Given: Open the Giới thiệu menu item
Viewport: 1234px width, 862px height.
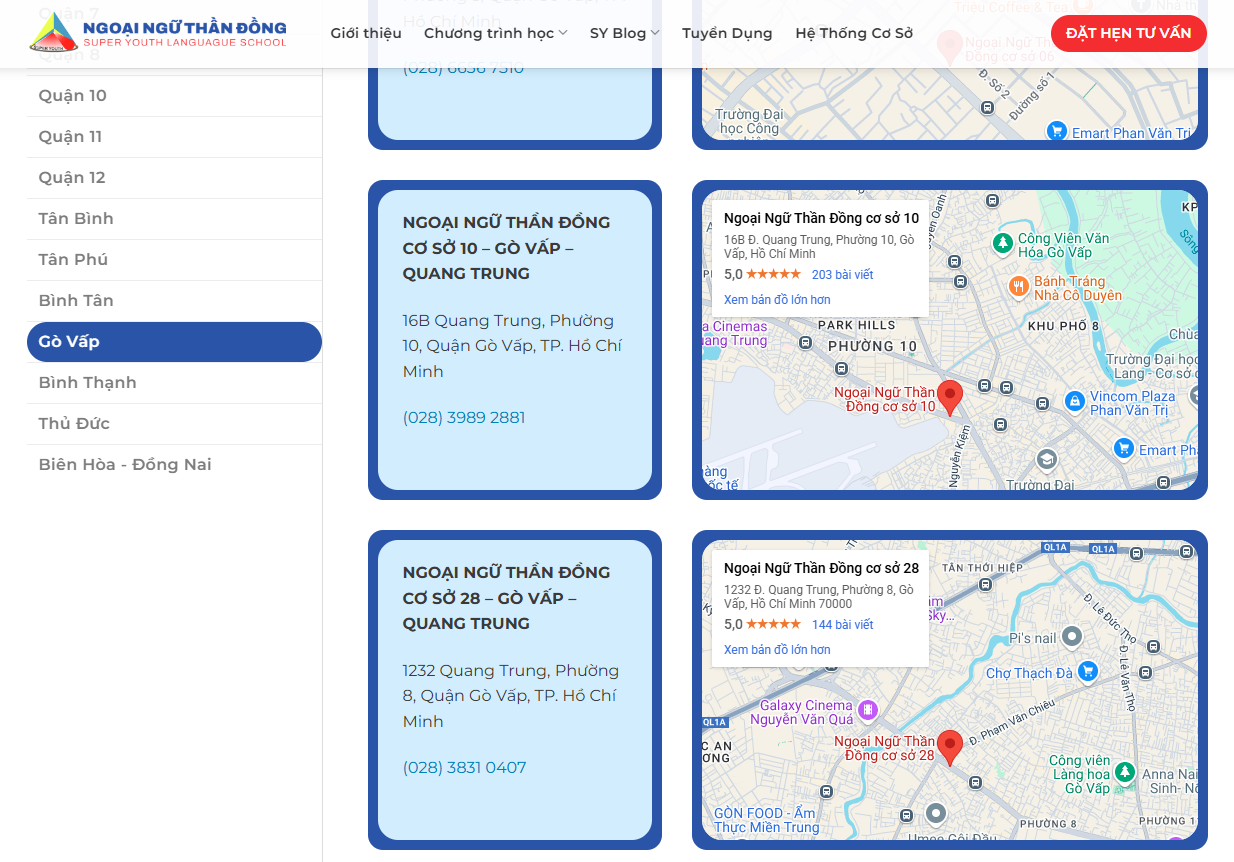Looking at the screenshot, I should click(x=366, y=33).
